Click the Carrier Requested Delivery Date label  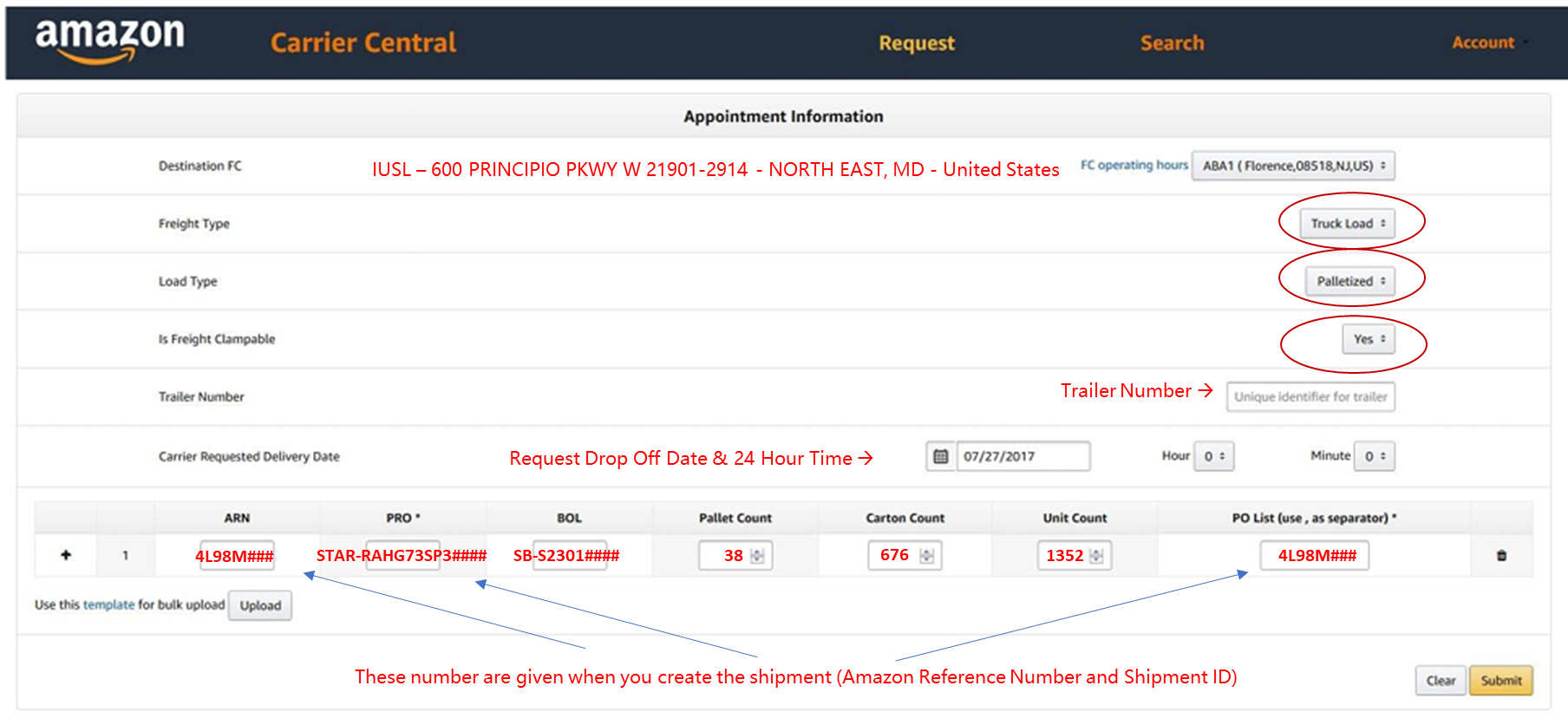(249, 456)
